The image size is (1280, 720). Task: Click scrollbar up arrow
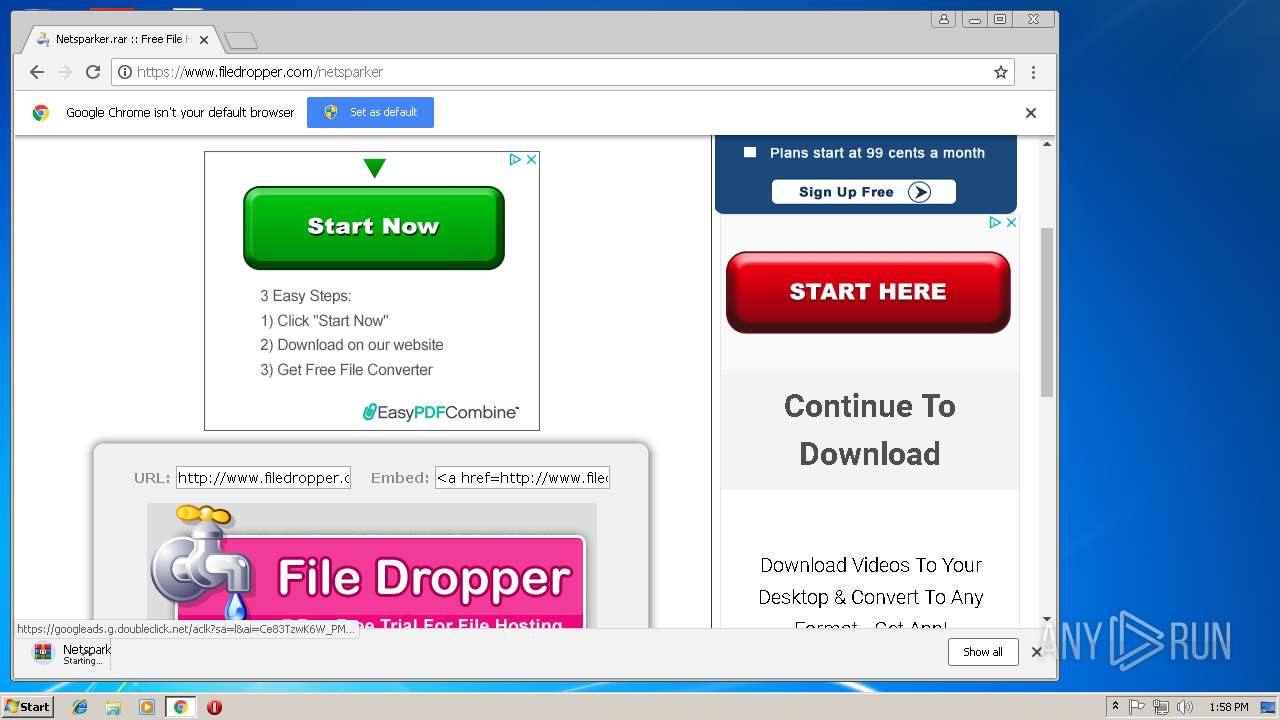click(1047, 144)
